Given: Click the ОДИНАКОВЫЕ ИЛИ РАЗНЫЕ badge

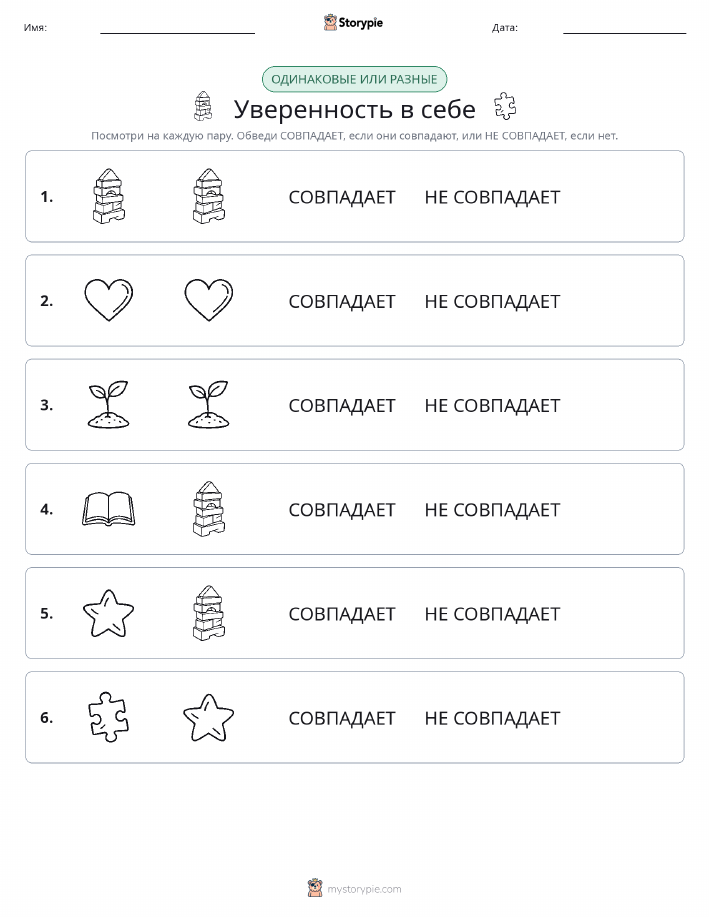Looking at the screenshot, I should click(354, 79).
